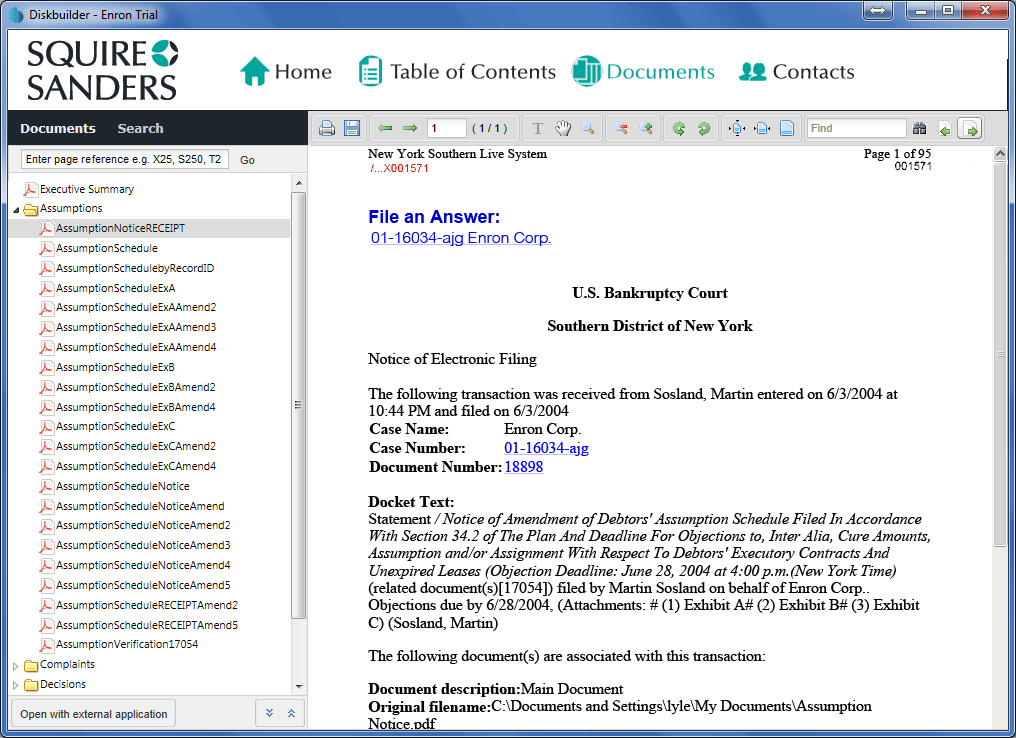Collapse all tree nodes with double-up chevrons

(x=291, y=713)
